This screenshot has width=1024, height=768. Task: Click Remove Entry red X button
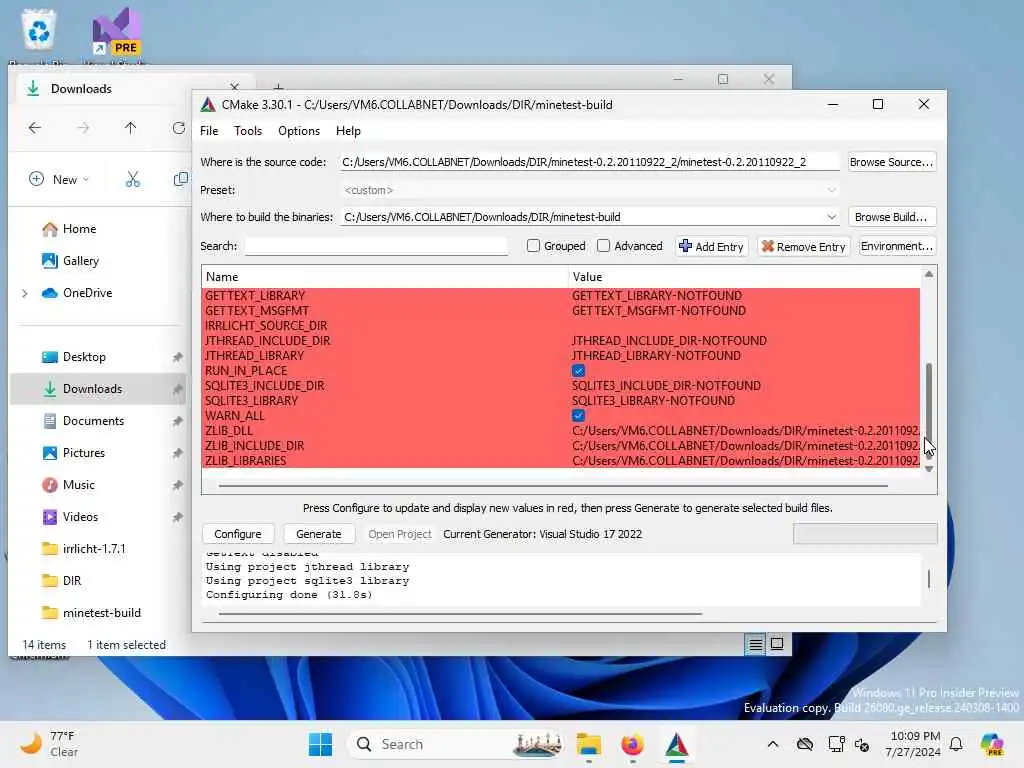tap(803, 246)
